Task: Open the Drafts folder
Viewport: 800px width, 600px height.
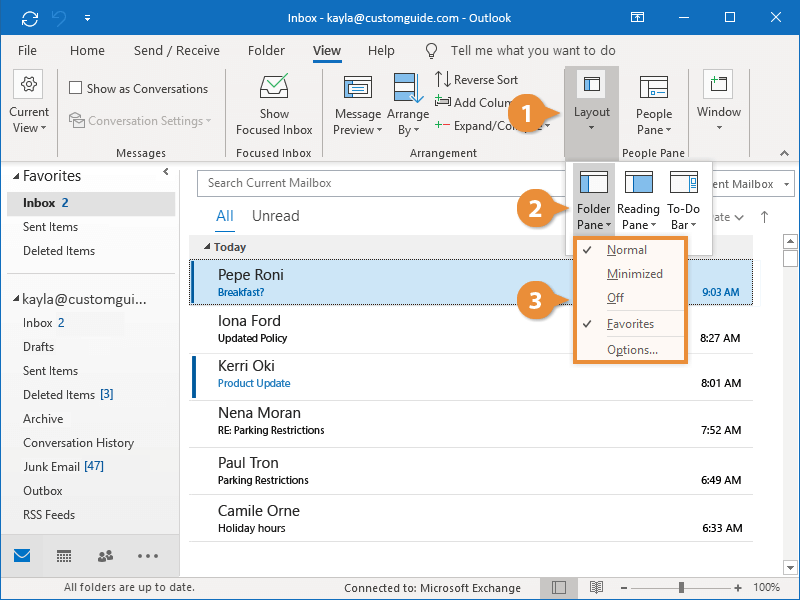Action: pyautogui.click(x=38, y=347)
